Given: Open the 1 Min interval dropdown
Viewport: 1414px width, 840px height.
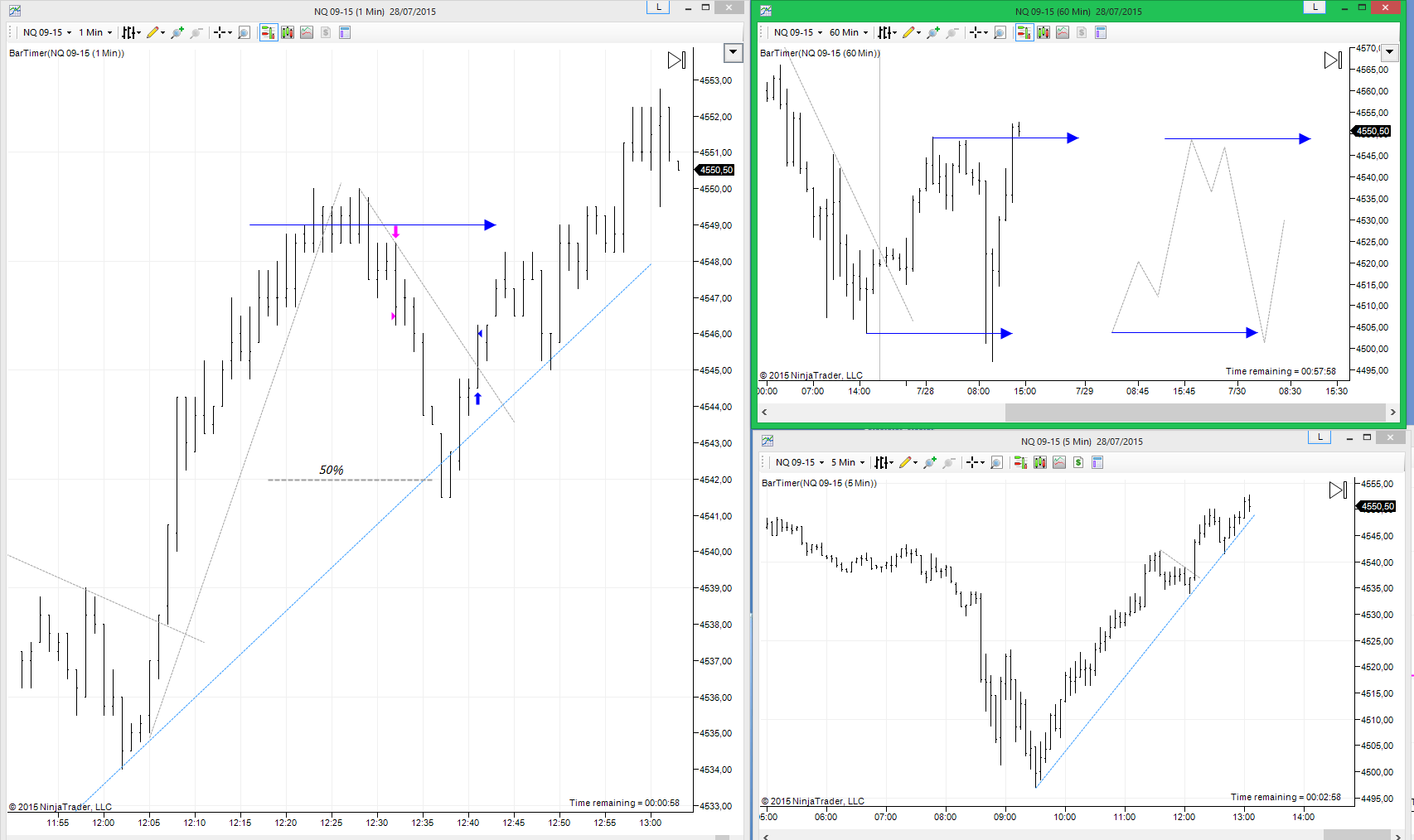Looking at the screenshot, I should 95,32.
